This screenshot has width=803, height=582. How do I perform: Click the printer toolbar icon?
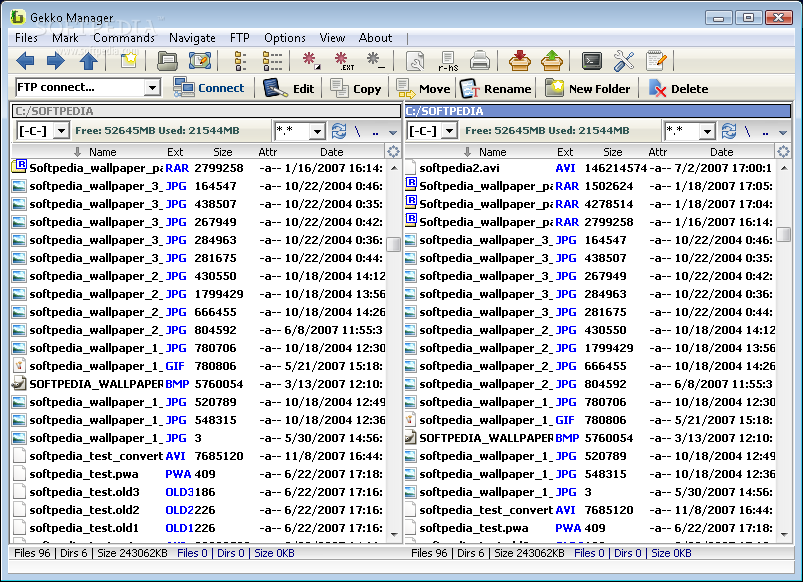(480, 61)
